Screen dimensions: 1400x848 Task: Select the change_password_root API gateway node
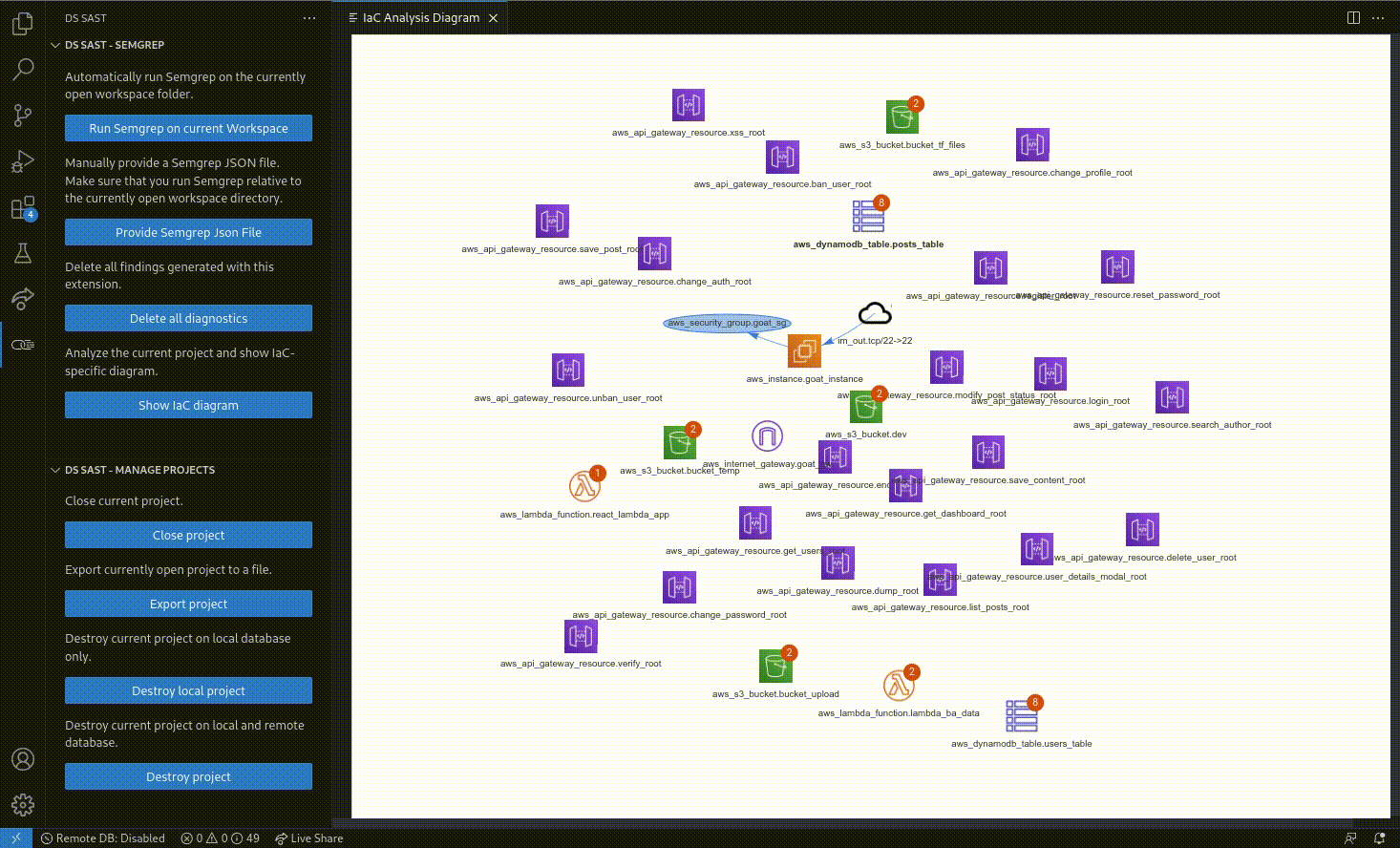679,587
